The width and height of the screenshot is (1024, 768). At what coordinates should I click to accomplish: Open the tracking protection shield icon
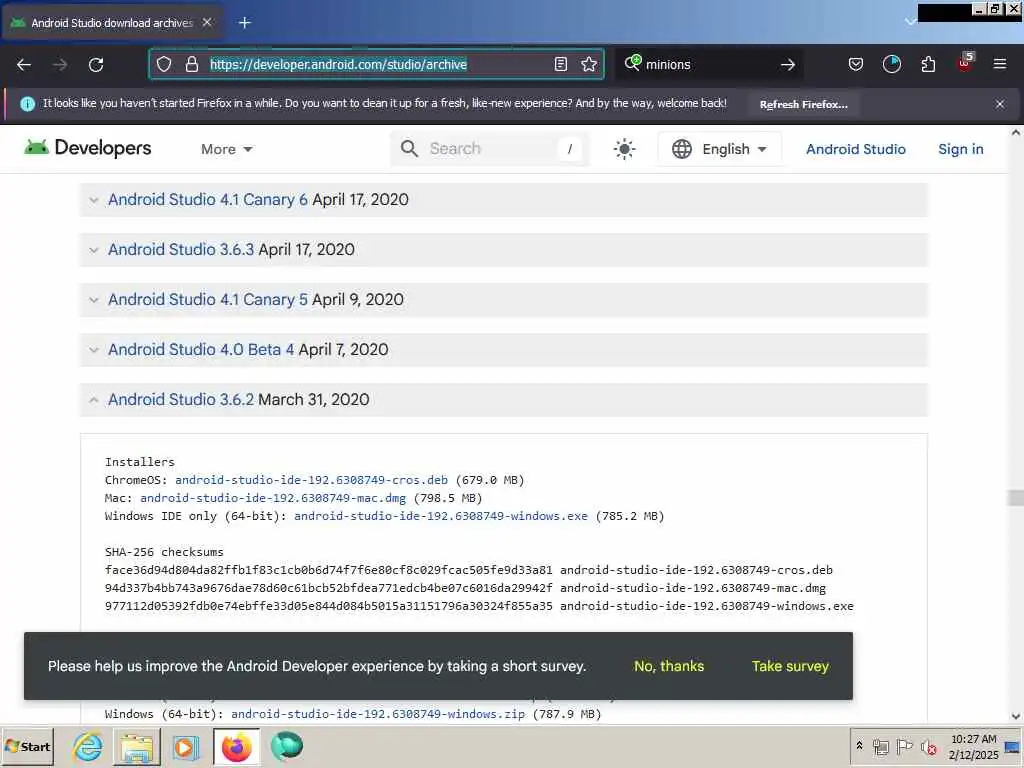164,64
